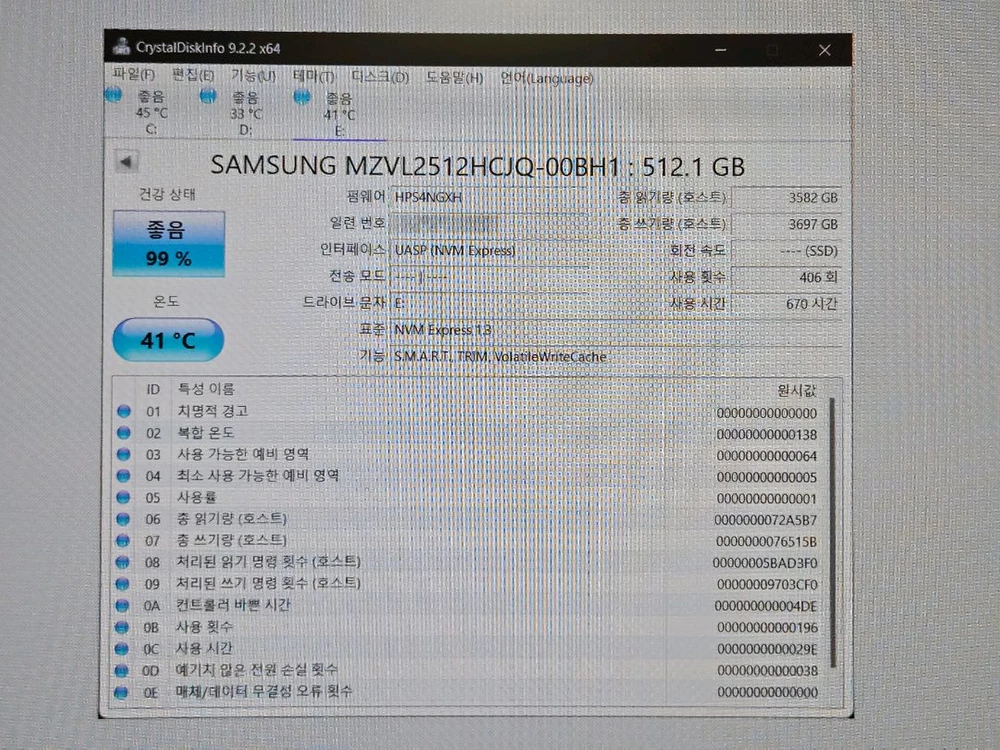Screen dimensions: 1000x750
Task: Open the 테마(T) menu
Action: (x=313, y=77)
